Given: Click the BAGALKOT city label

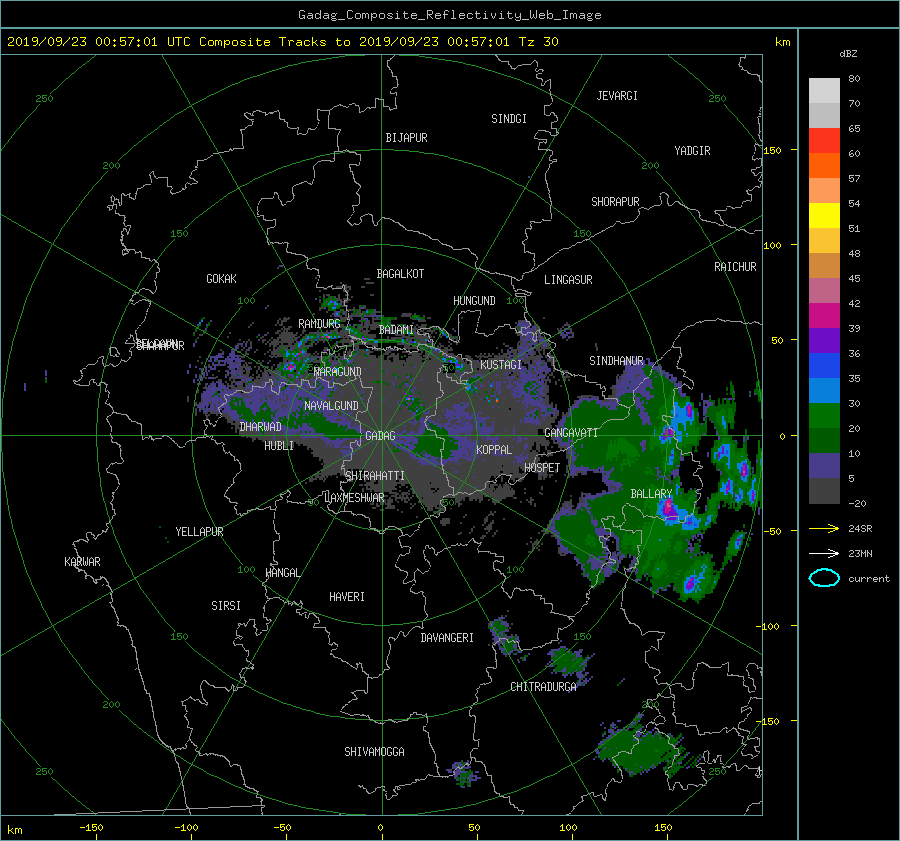Looking at the screenshot, I should point(400,274).
